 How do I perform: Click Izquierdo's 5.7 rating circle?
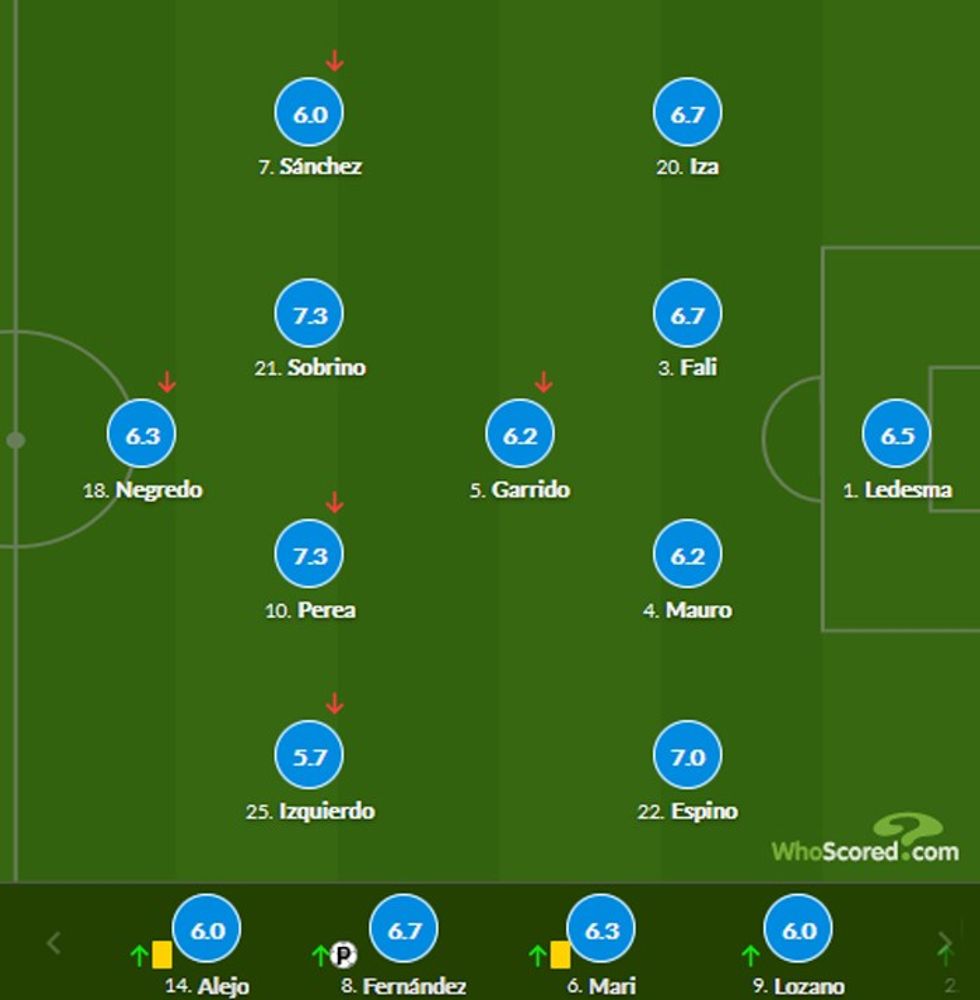click(309, 756)
